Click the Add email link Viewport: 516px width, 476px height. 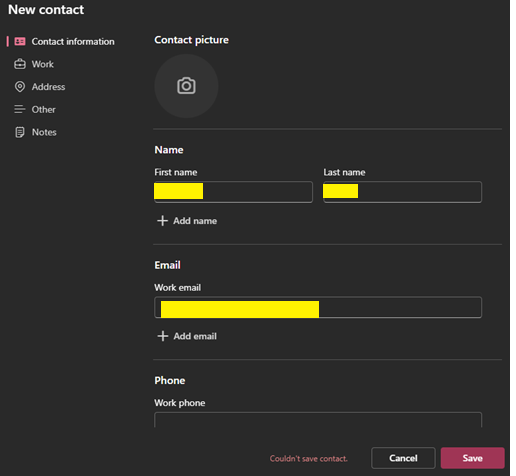click(x=187, y=336)
